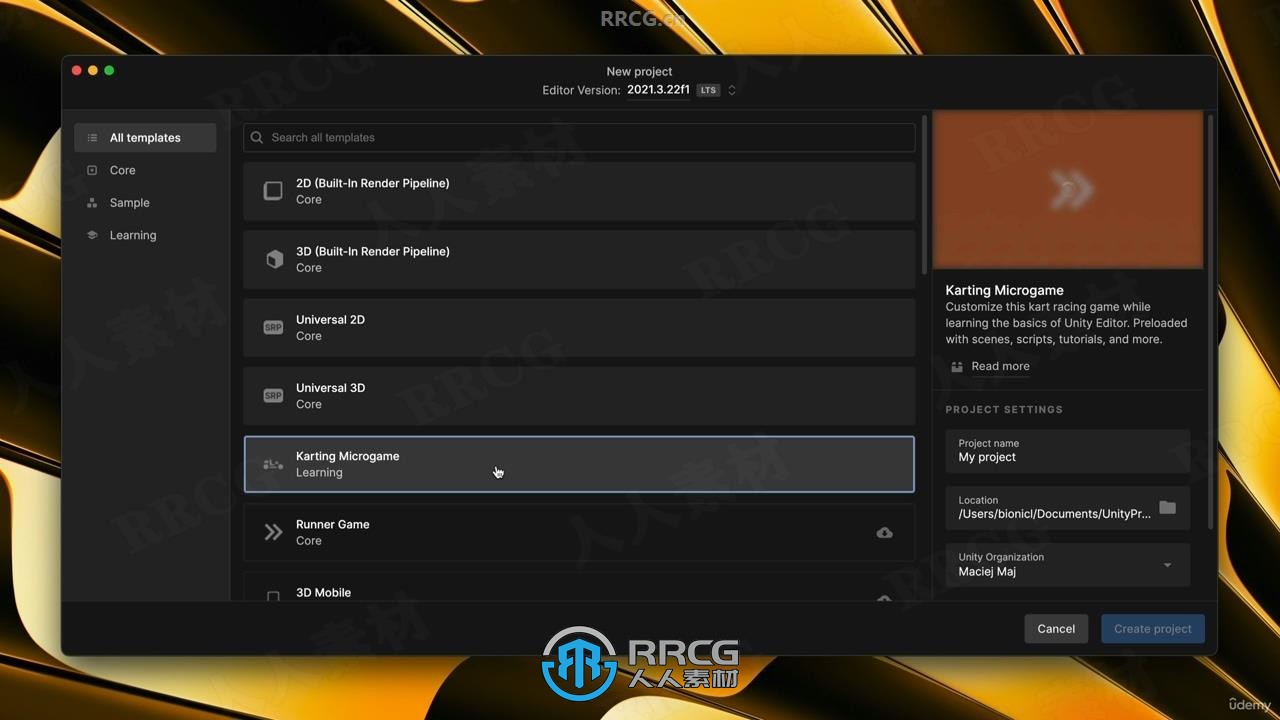Choose the Universal 2D template

579,327
